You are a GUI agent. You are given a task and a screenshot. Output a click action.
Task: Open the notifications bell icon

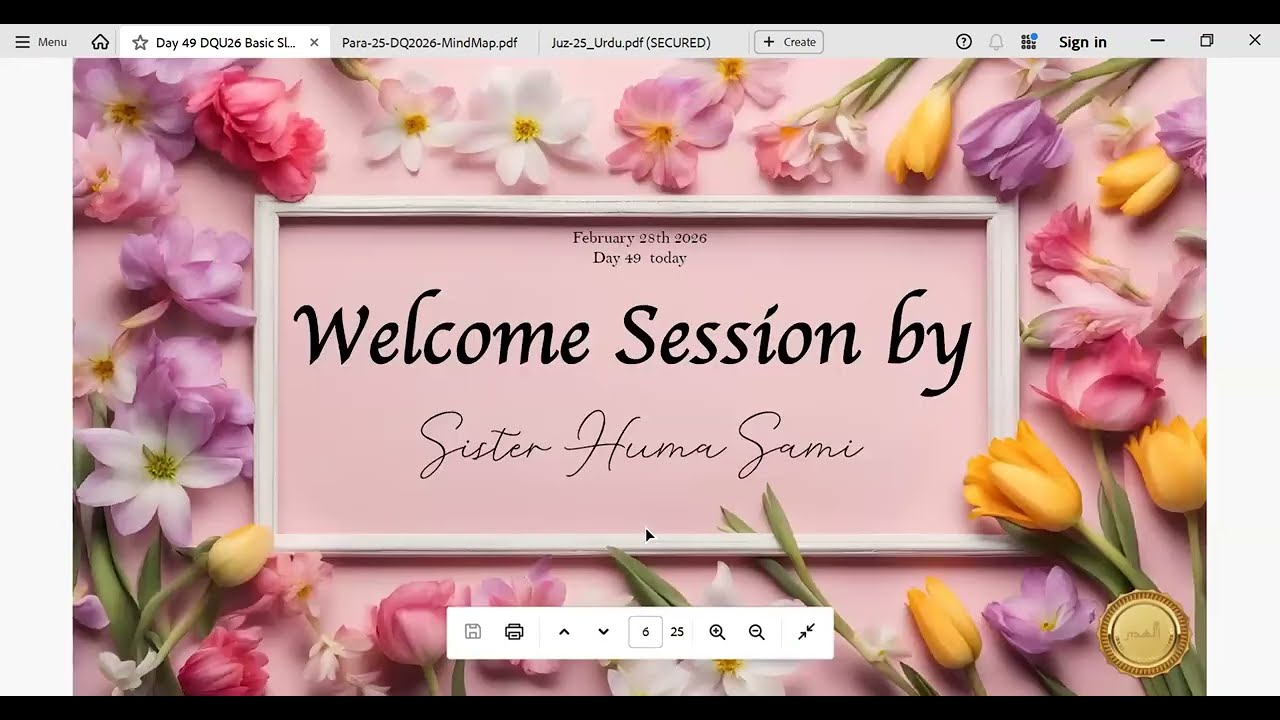tap(996, 42)
